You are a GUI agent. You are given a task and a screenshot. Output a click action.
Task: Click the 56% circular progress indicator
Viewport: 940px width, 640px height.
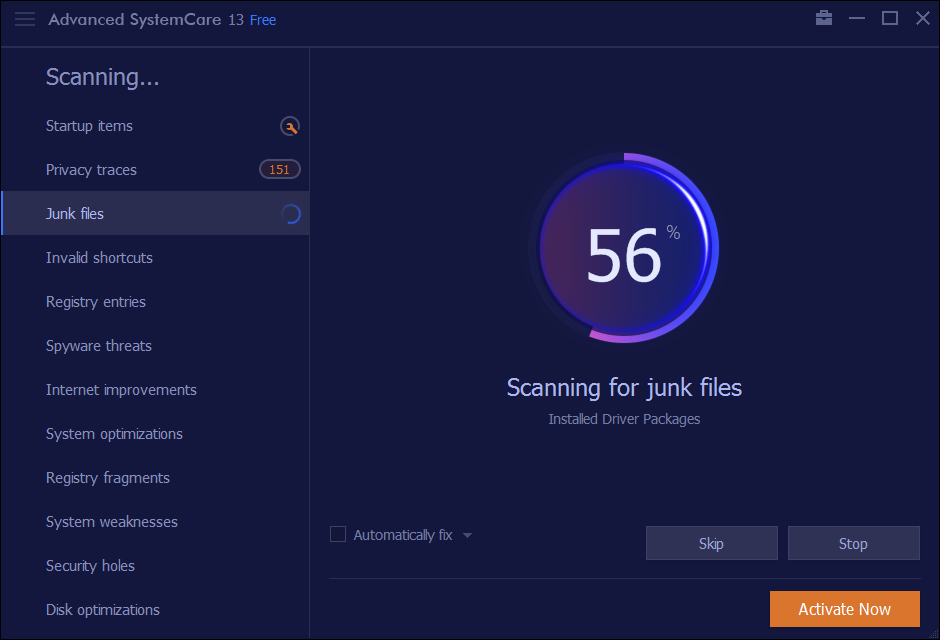[624, 248]
